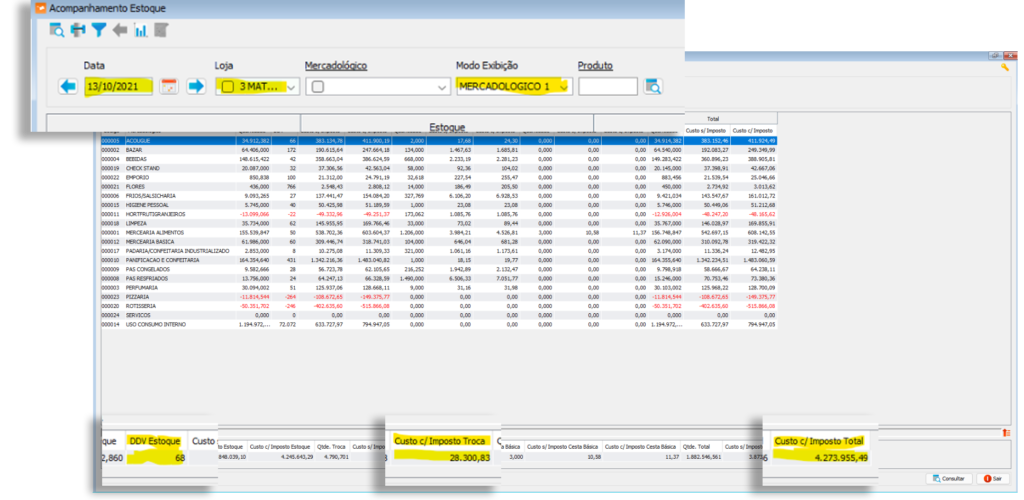Screen dimensions: 1024x500
Task: Open the search/preview toolbar icon
Action: [x=57, y=30]
